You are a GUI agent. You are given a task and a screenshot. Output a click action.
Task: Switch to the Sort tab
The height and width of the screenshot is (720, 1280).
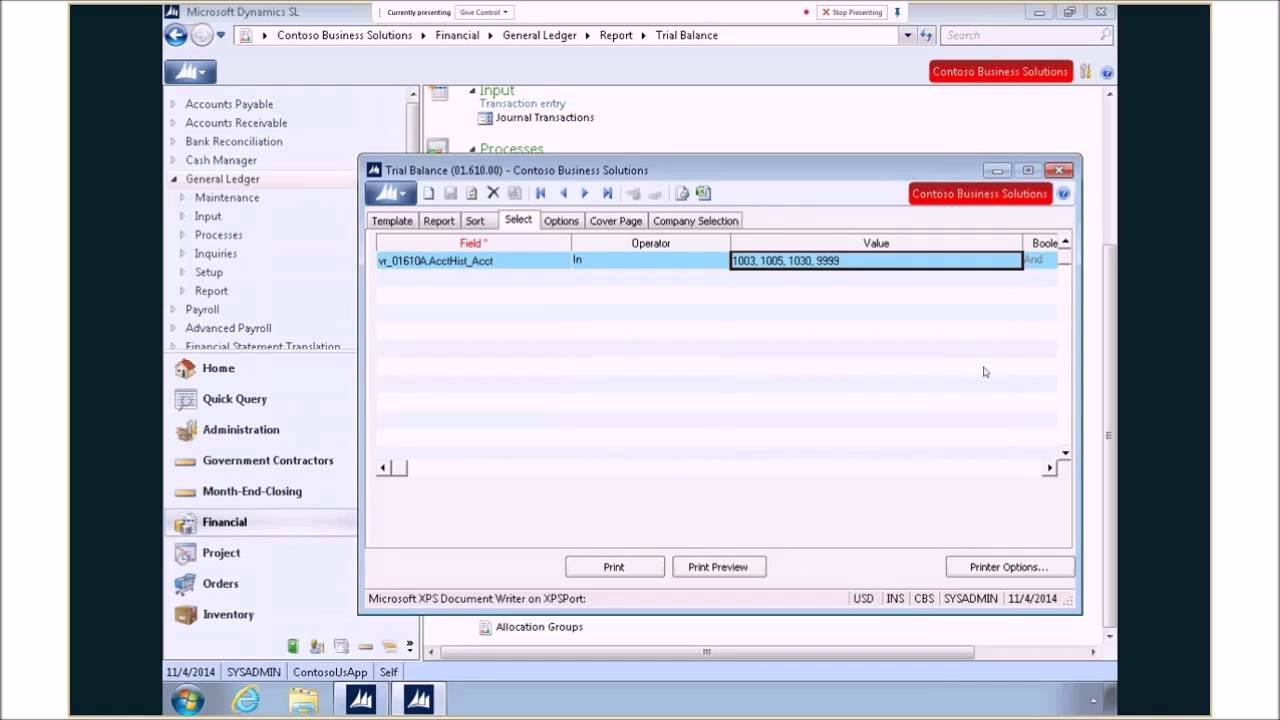(475, 221)
